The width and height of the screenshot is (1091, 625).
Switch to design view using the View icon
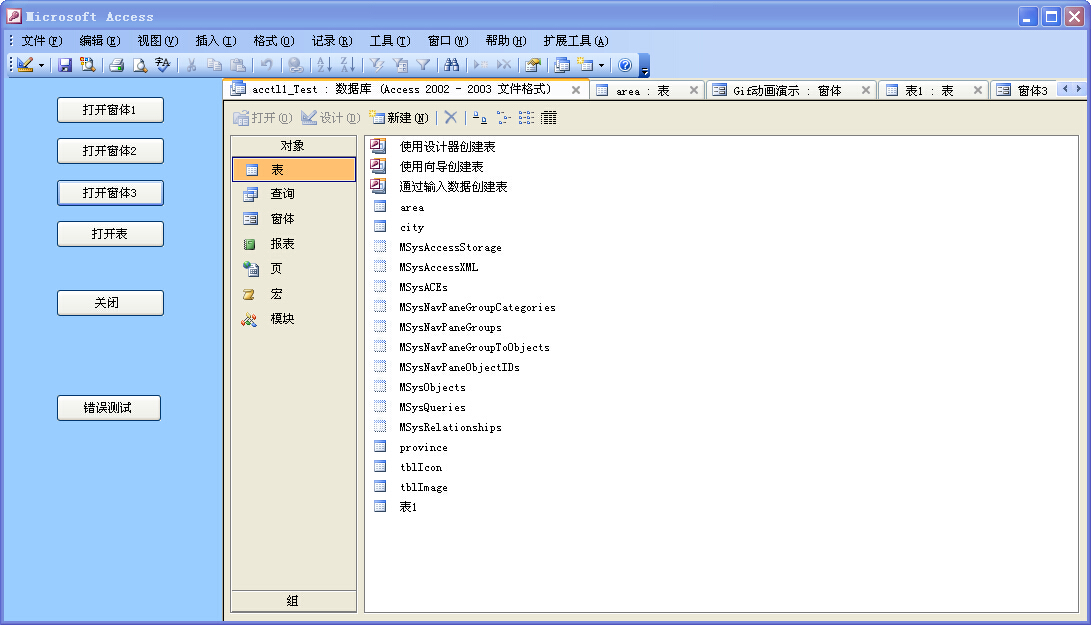[x=25, y=65]
